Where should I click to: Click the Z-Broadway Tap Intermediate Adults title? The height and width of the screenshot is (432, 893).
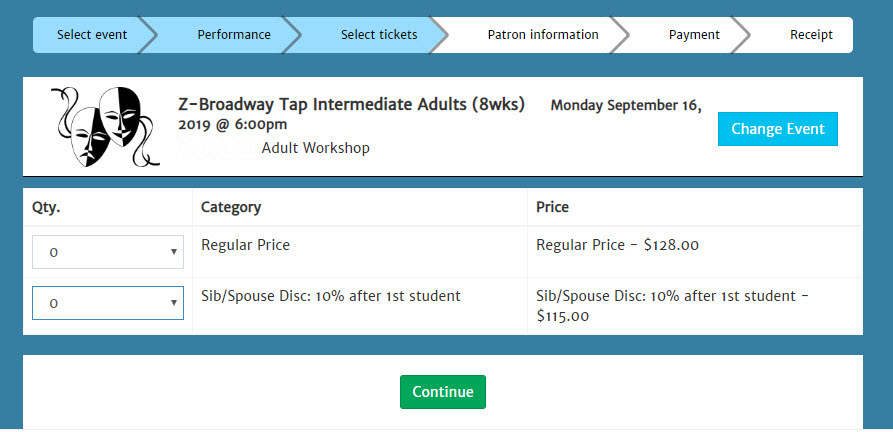(x=351, y=105)
